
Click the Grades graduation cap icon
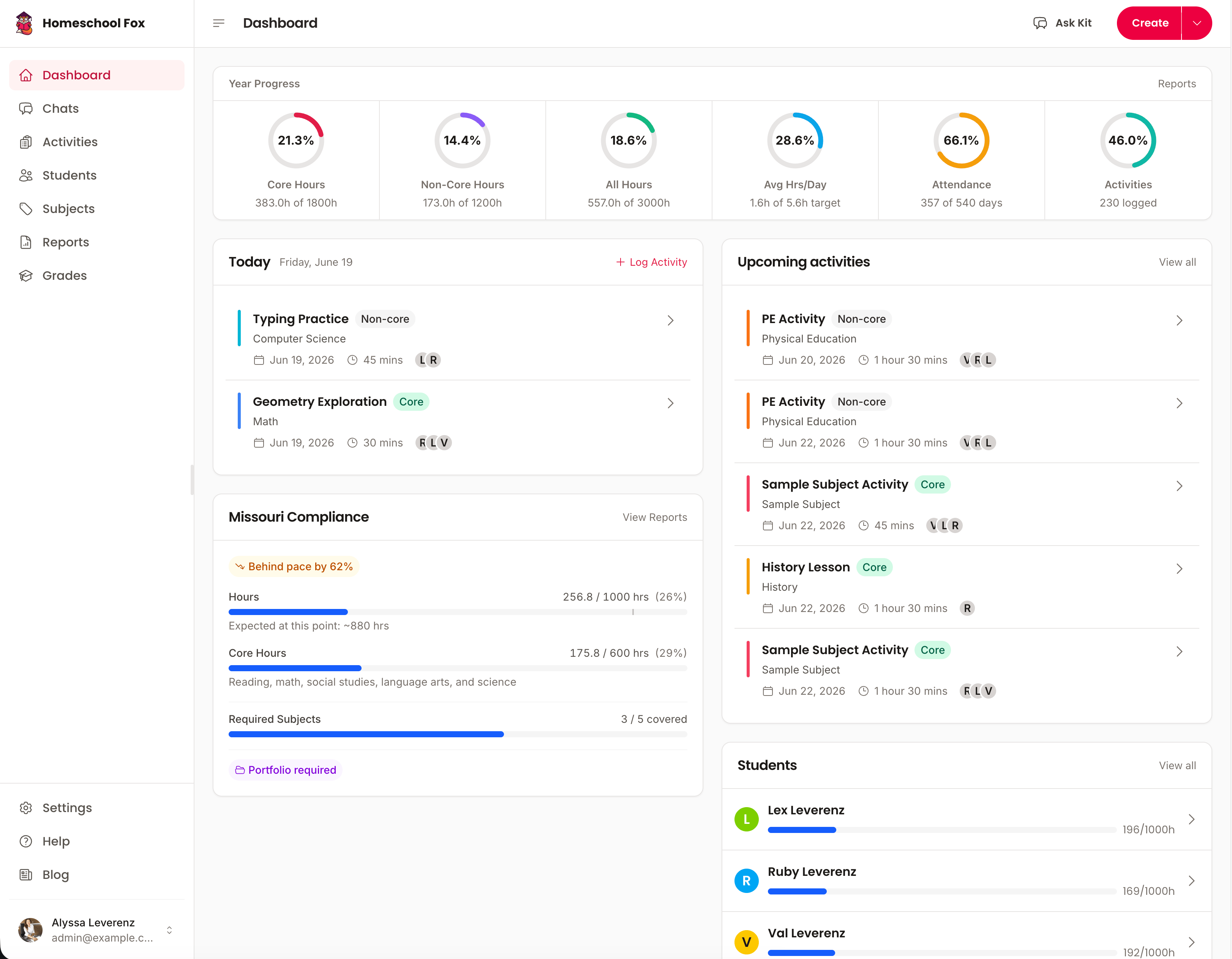click(26, 276)
